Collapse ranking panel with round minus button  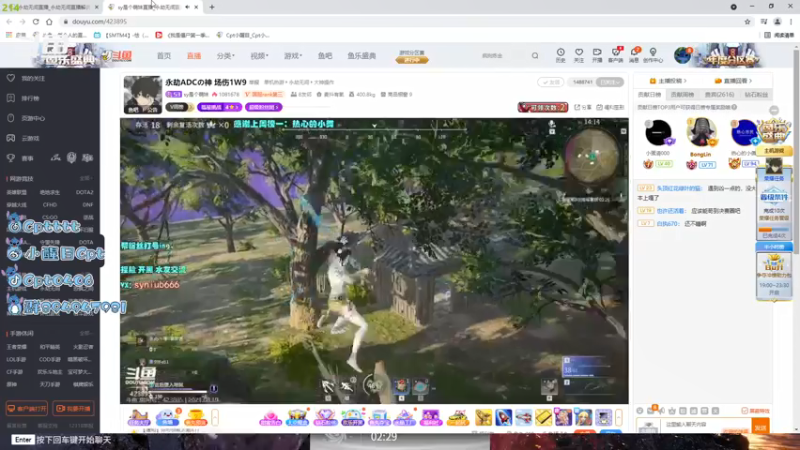[x=774, y=110]
